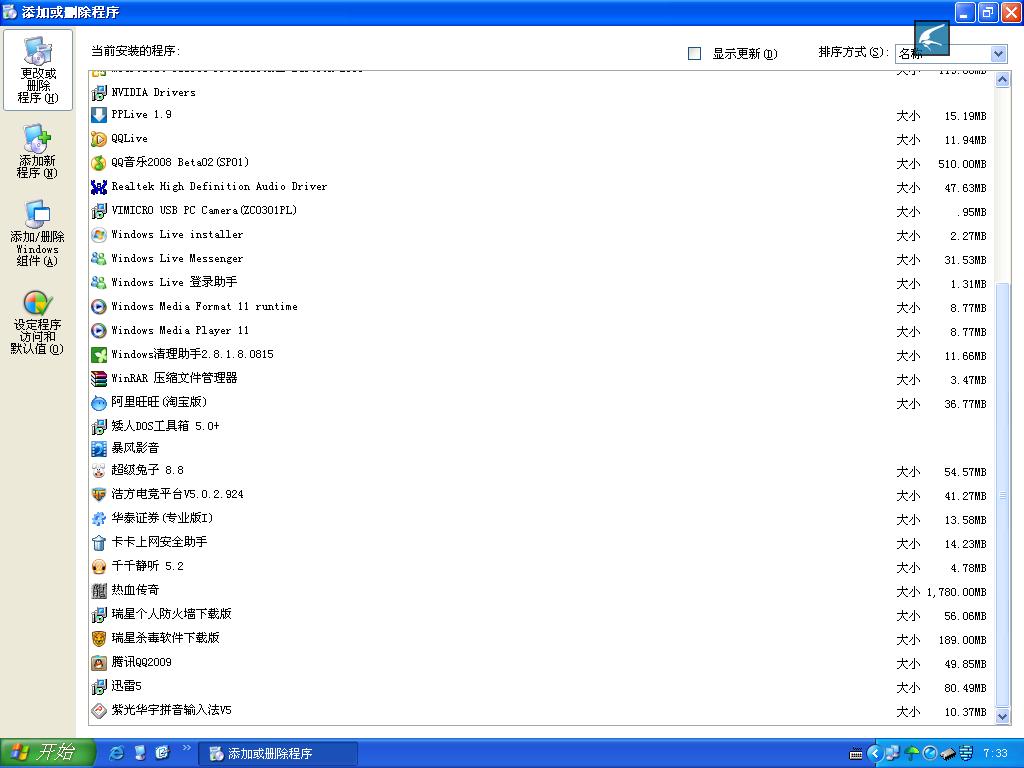Click the scroll down arrow of program list
This screenshot has width=1024, height=768.
coord(1002,716)
